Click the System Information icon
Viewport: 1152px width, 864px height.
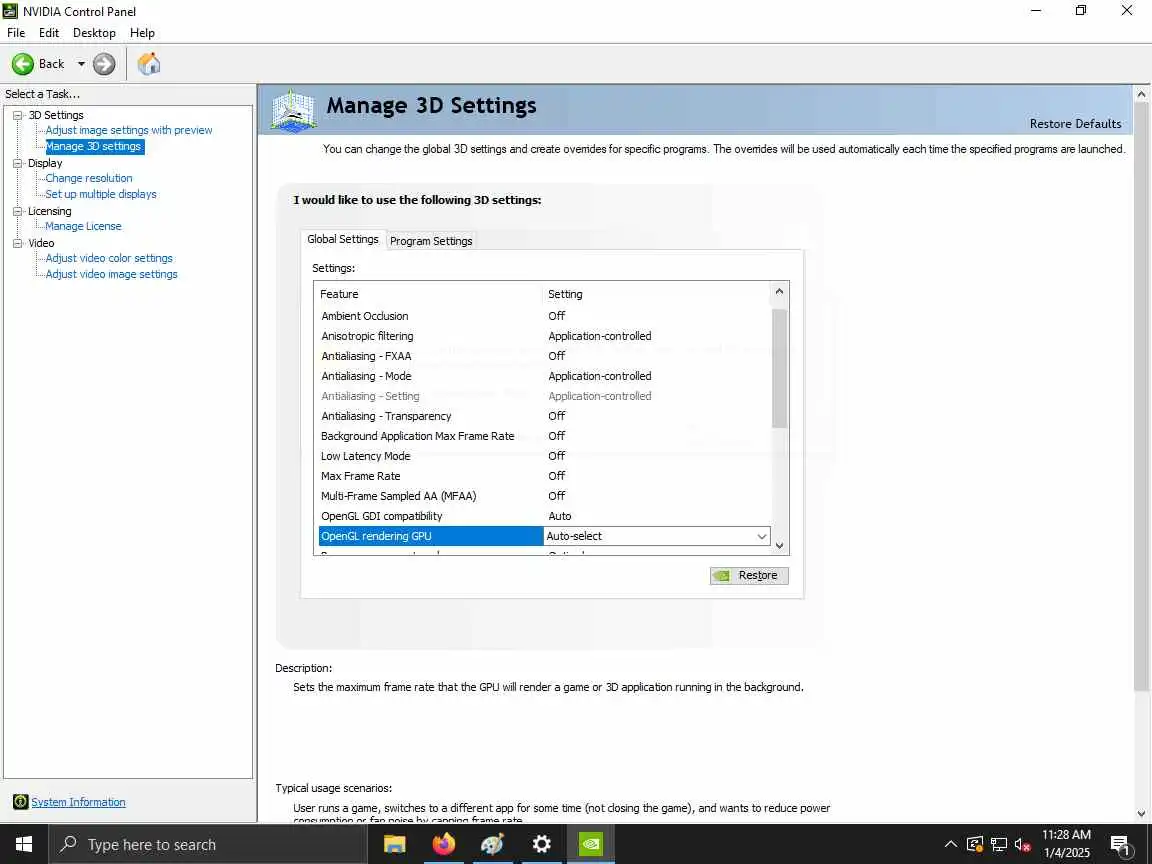[21, 802]
